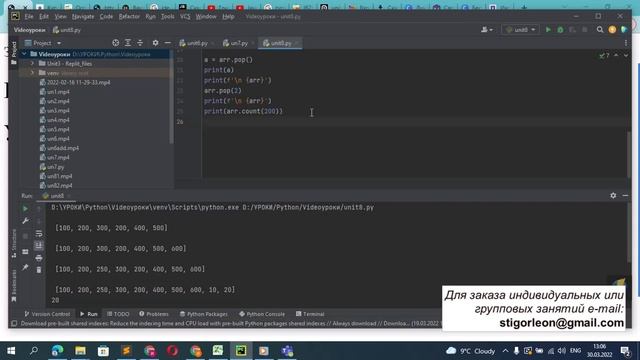Image resolution: width=640 pixels, height=360 pixels.
Task: Click the 9°C Cloudy weather widget
Action: pyautogui.click(x=471, y=351)
